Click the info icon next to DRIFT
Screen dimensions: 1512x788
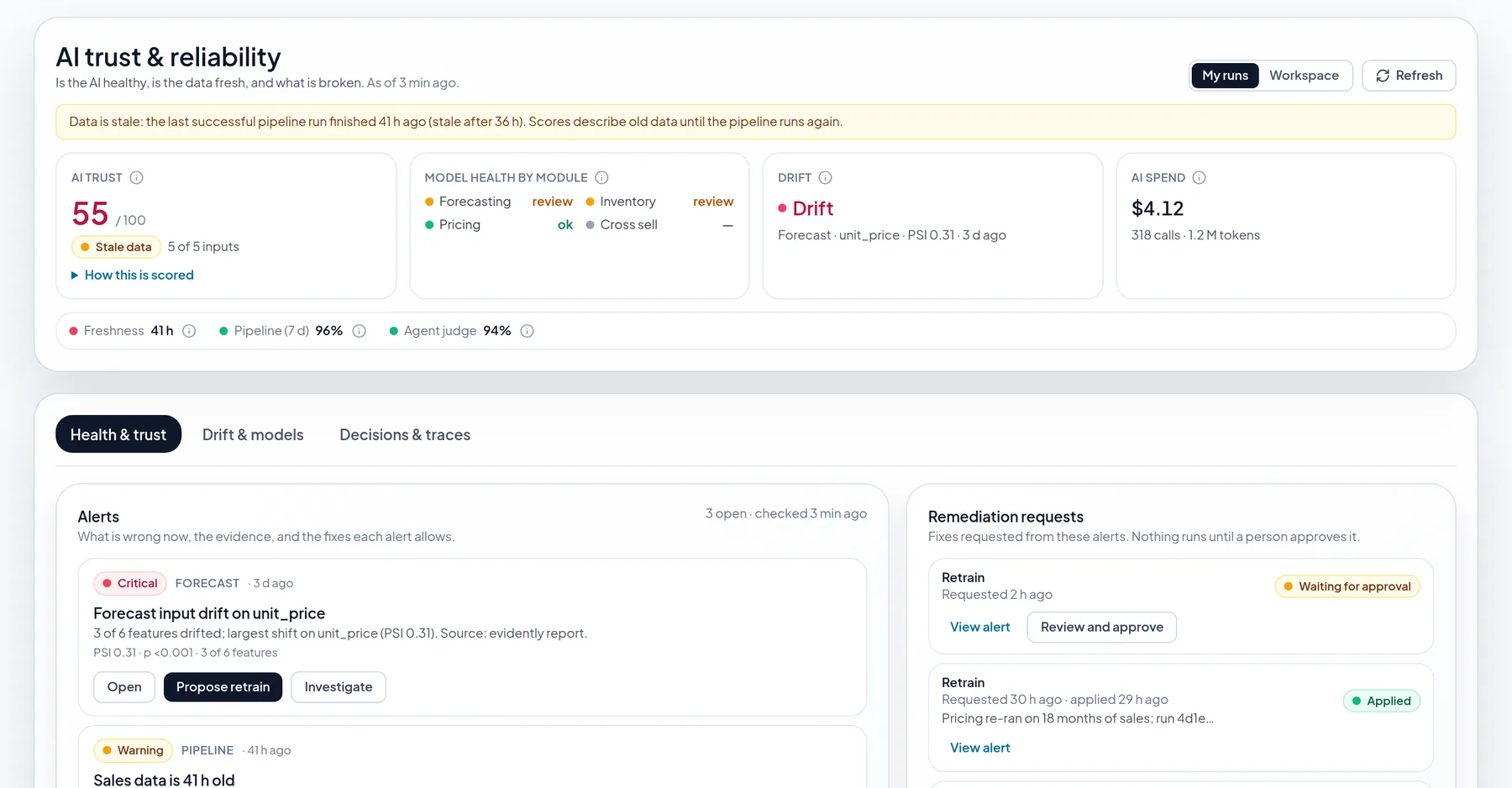click(825, 177)
